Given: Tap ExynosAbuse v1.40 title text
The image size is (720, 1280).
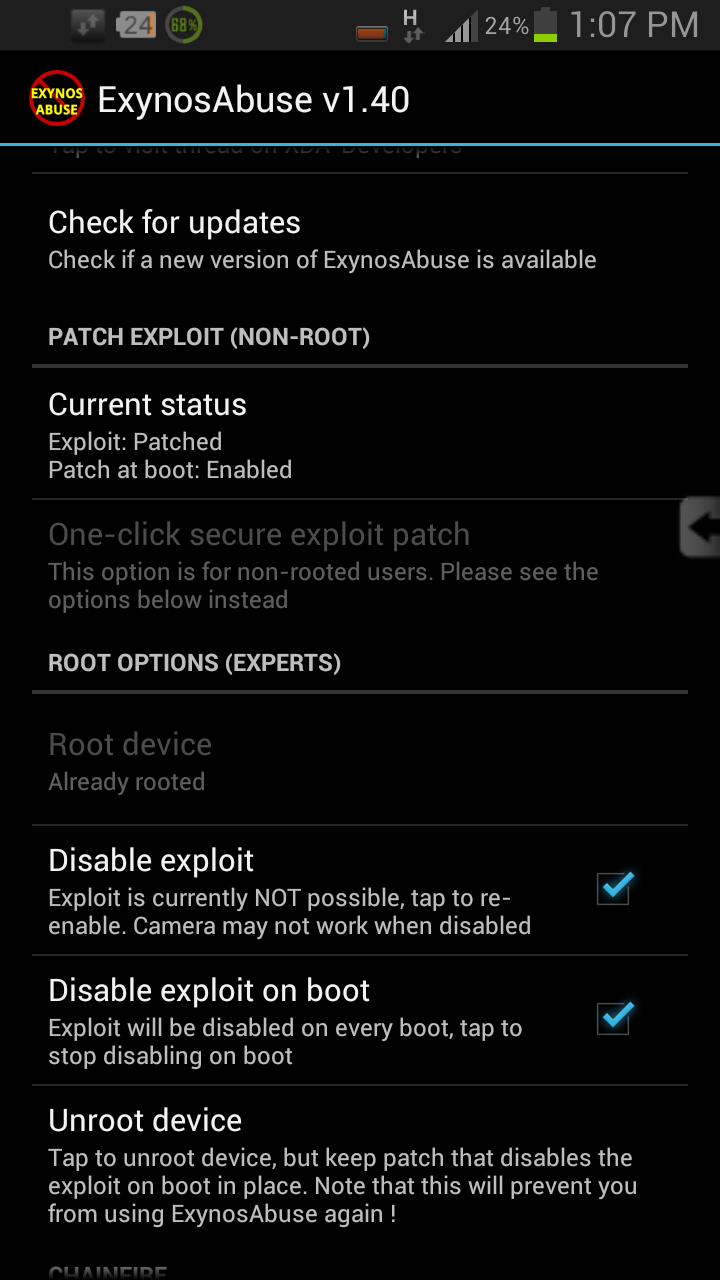Looking at the screenshot, I should pyautogui.click(x=254, y=99).
